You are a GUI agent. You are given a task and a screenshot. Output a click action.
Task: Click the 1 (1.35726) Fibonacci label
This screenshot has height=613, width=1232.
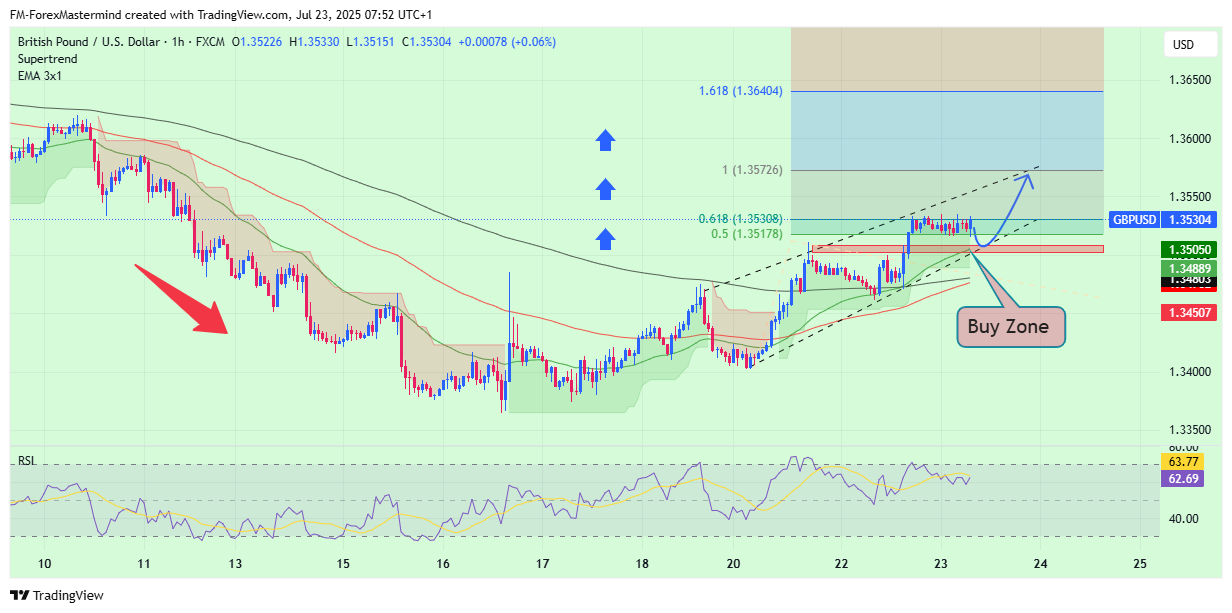[751, 170]
